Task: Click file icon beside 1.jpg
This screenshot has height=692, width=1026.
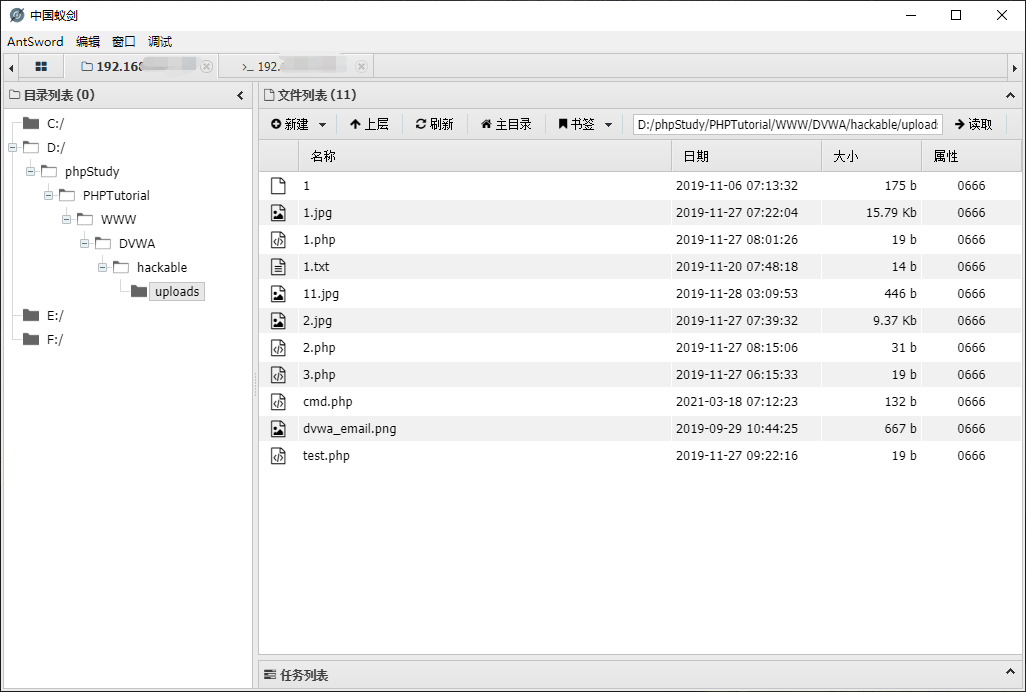Action: pos(278,213)
